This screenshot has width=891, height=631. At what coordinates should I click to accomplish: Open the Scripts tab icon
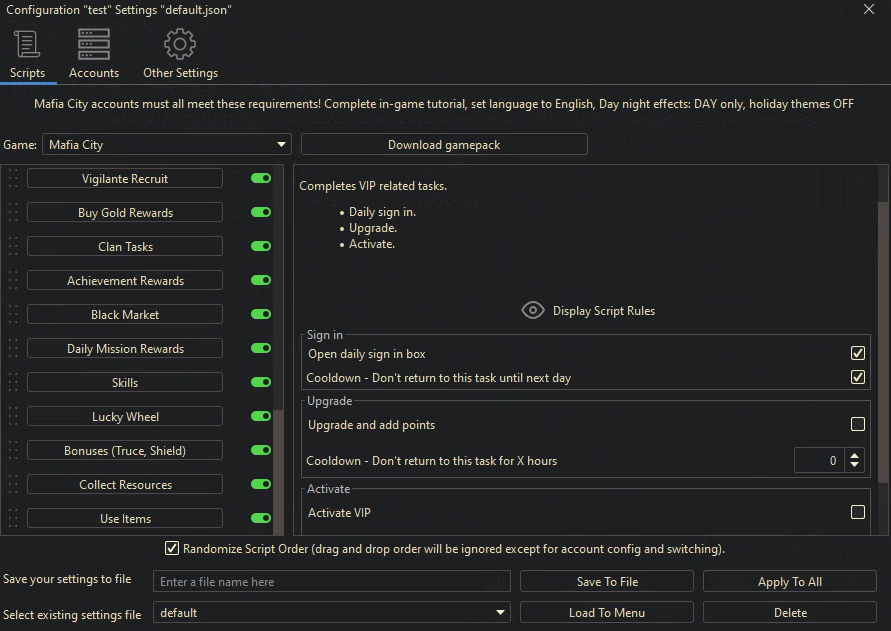(x=27, y=45)
